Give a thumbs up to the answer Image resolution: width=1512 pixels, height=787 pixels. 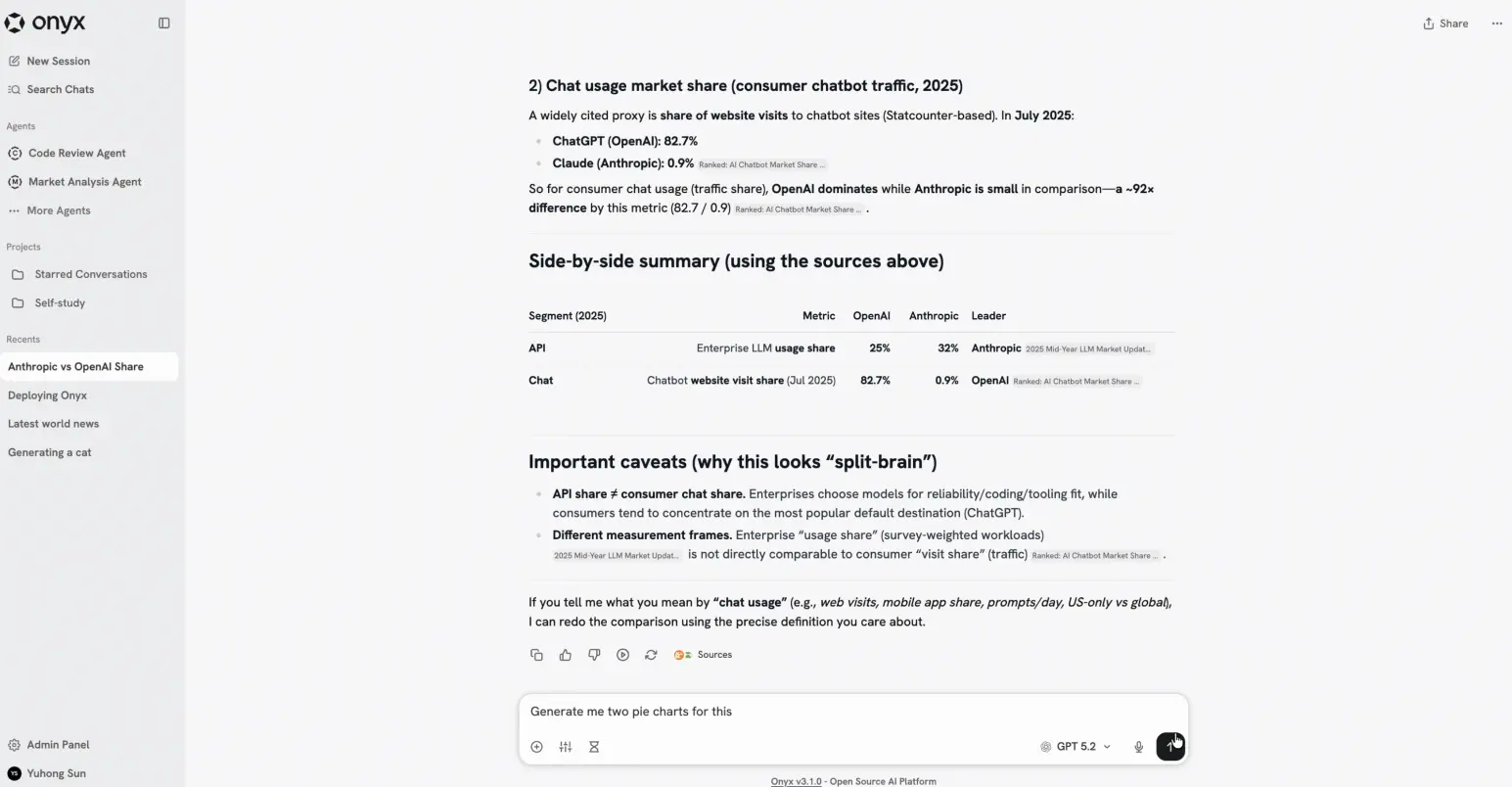click(x=565, y=654)
